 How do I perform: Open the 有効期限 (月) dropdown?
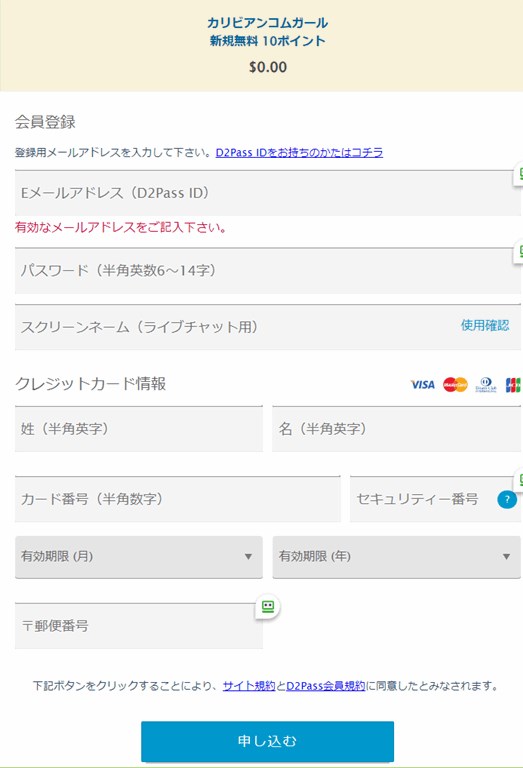click(x=139, y=557)
